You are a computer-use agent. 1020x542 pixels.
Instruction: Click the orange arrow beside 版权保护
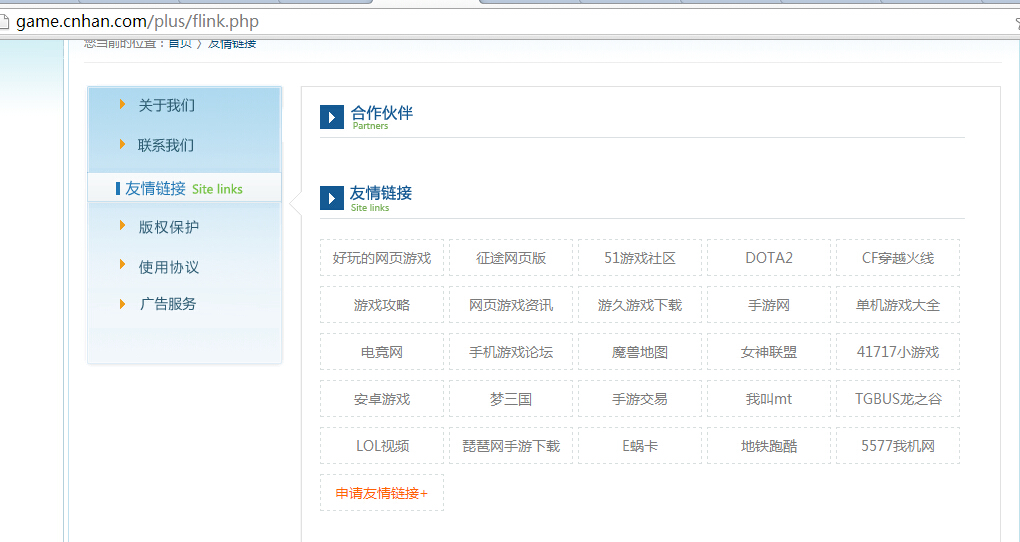pyautogui.click(x=122, y=225)
